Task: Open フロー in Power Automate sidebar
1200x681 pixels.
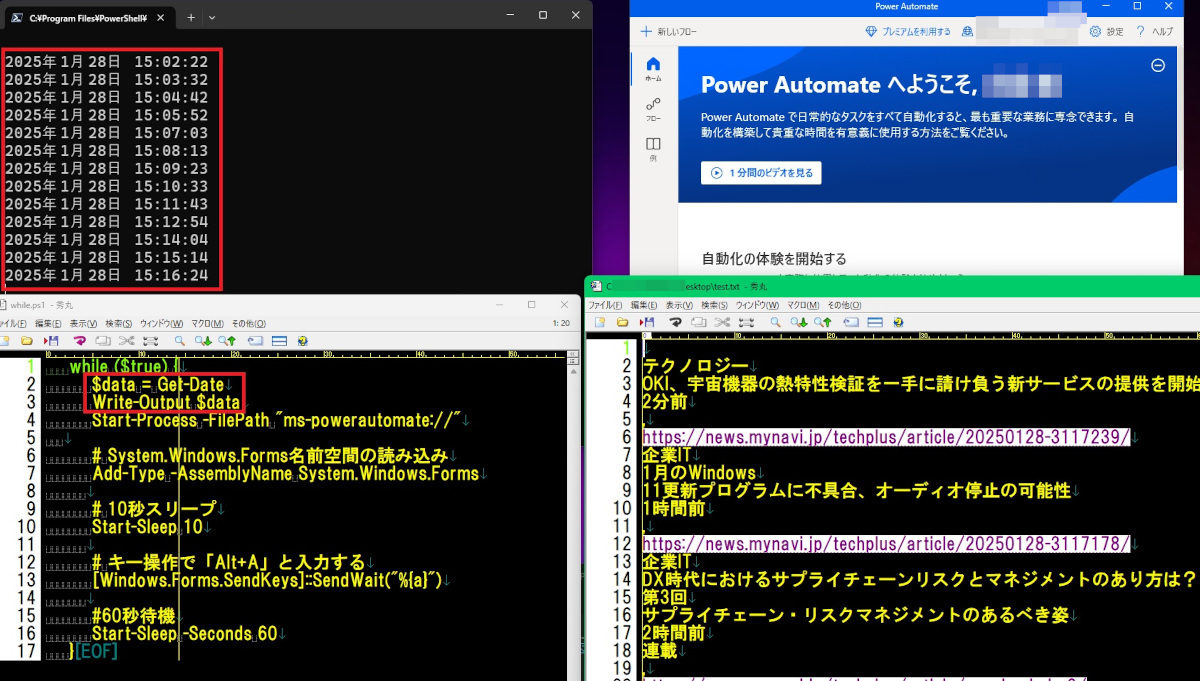Action: tap(653, 109)
